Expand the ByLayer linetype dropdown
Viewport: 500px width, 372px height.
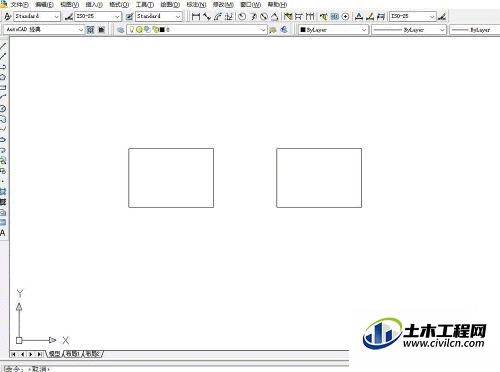(x=442, y=30)
